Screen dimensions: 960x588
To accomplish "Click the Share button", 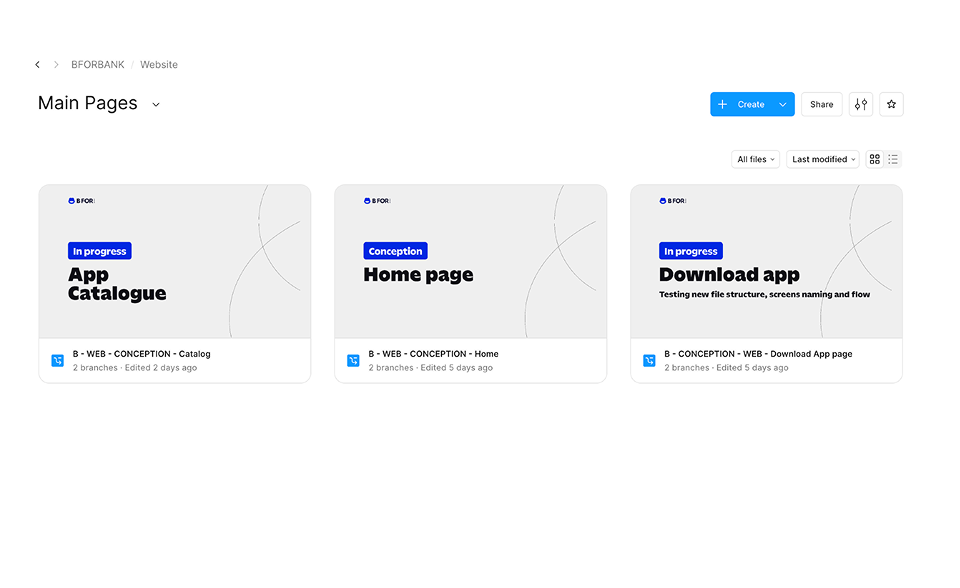I will point(821,104).
